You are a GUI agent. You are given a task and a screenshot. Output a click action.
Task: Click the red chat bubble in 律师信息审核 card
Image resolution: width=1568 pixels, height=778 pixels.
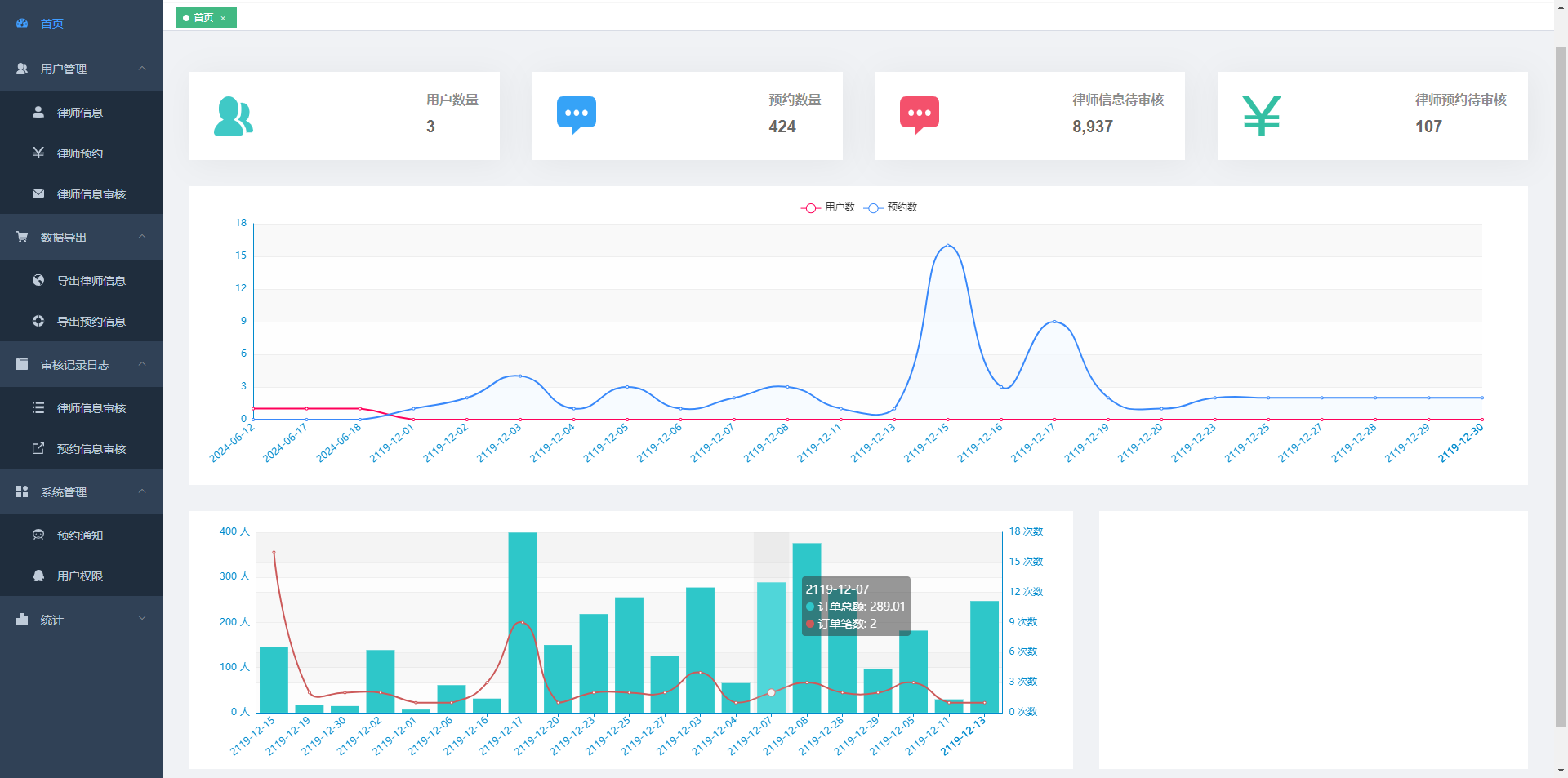click(x=920, y=116)
